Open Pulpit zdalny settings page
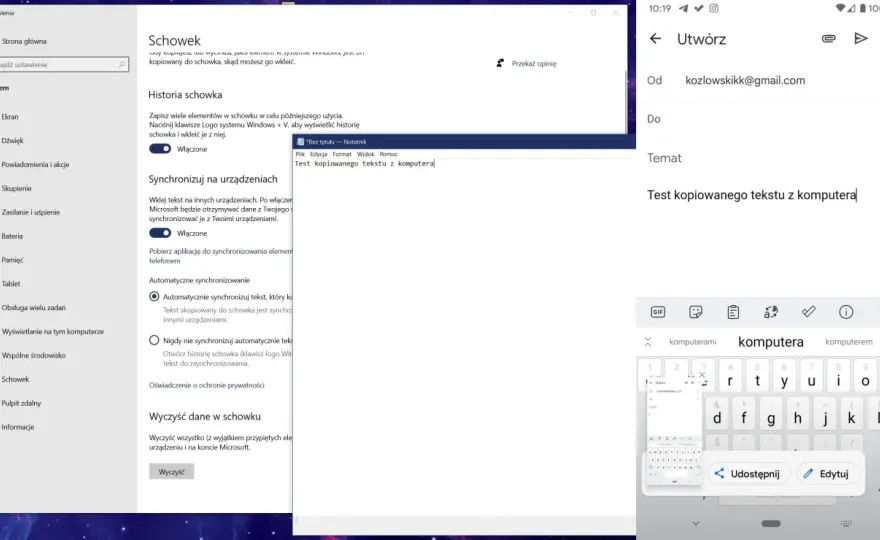 coord(21,403)
